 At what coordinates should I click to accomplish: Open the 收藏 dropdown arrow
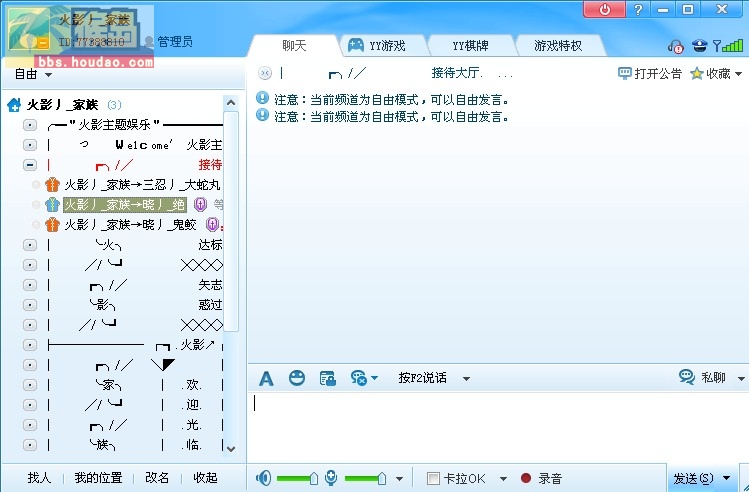point(738,74)
